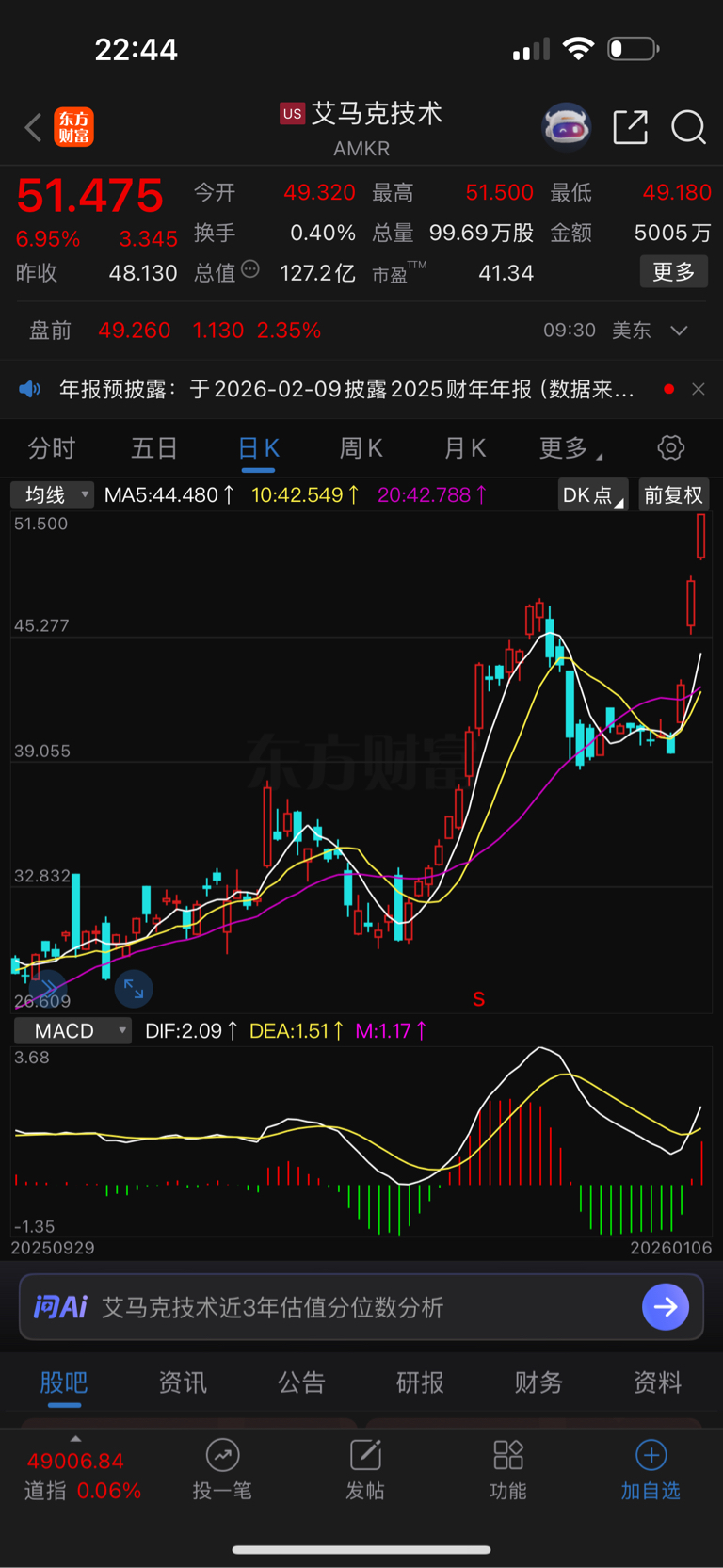Tap the 总值 127.2亿 value

coord(317,273)
